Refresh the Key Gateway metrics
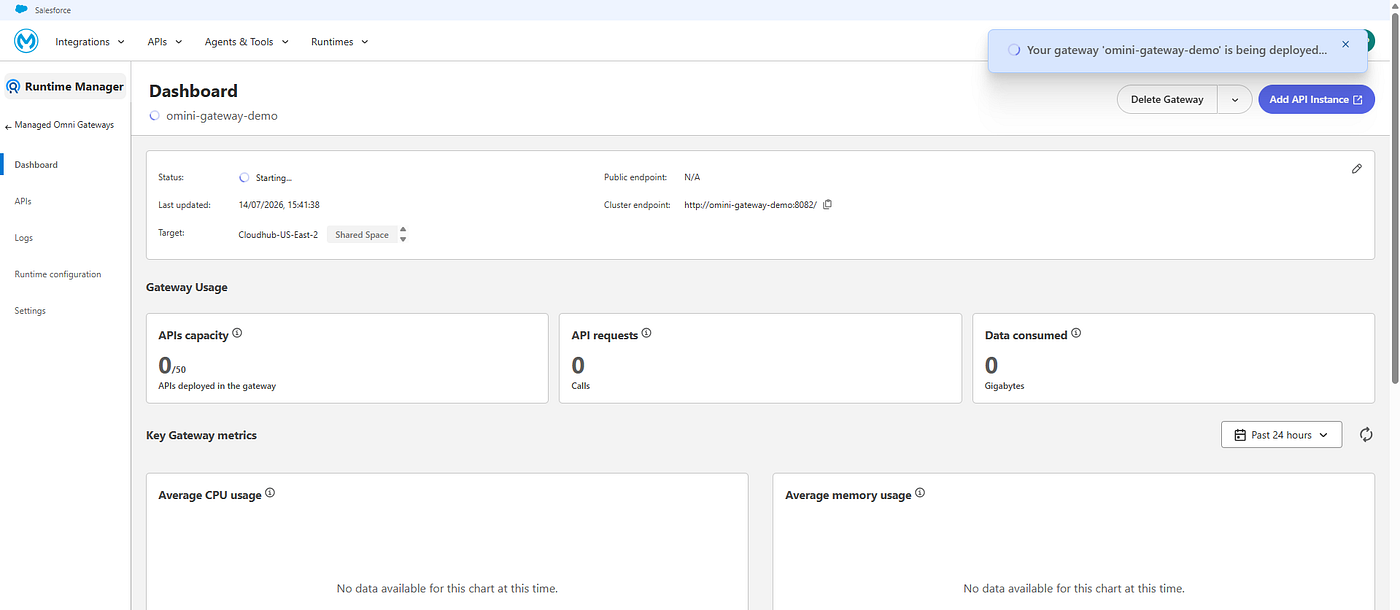The image size is (1400, 610). click(1366, 435)
